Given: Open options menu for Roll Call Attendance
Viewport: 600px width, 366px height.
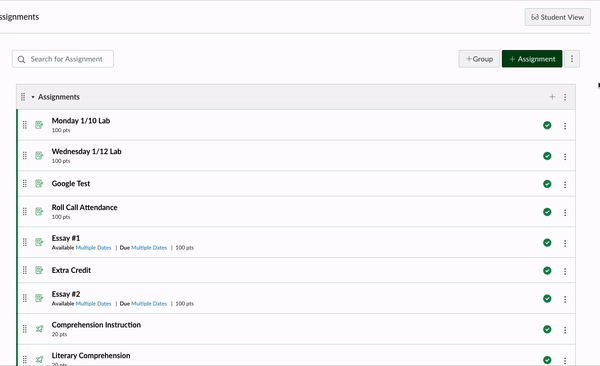Looking at the screenshot, I should point(565,212).
